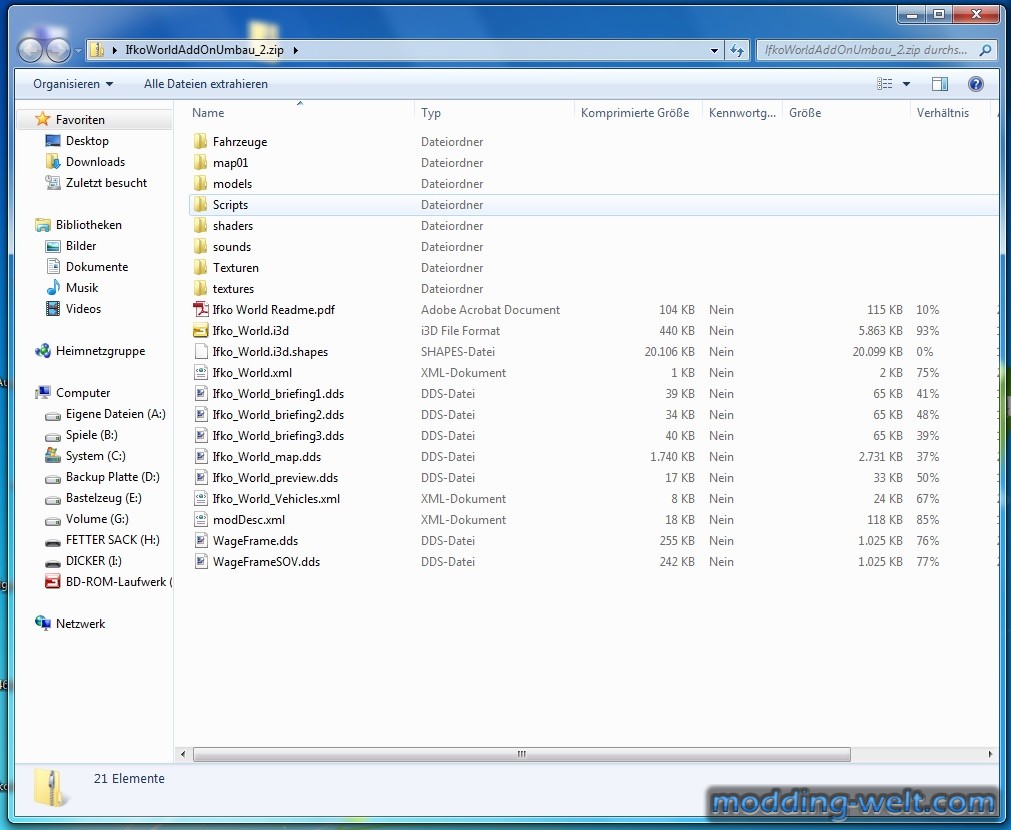Click the scrollbar's right arrow
This screenshot has height=830, width=1011.
[990, 754]
